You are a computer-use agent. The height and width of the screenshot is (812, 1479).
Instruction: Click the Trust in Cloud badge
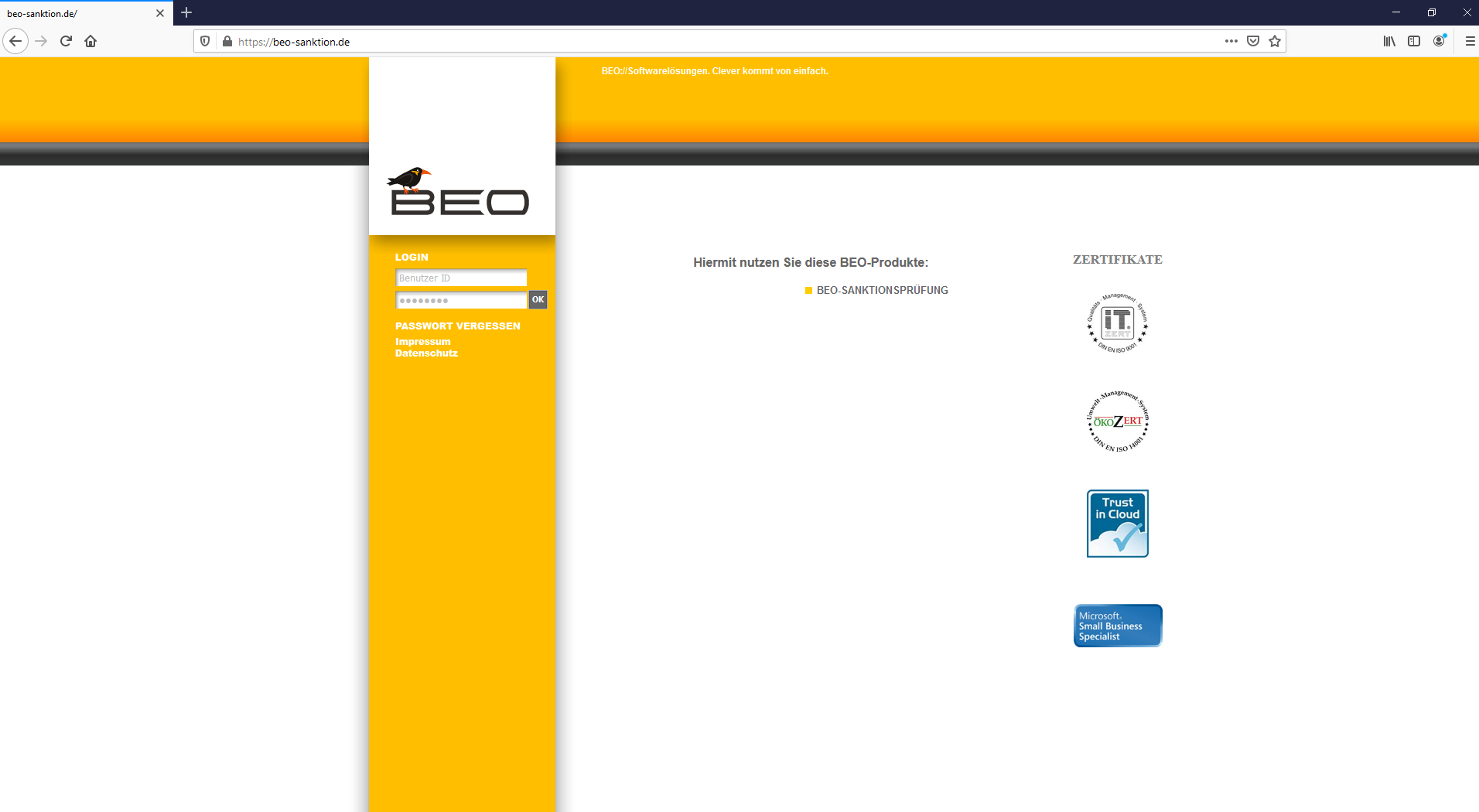1117,523
